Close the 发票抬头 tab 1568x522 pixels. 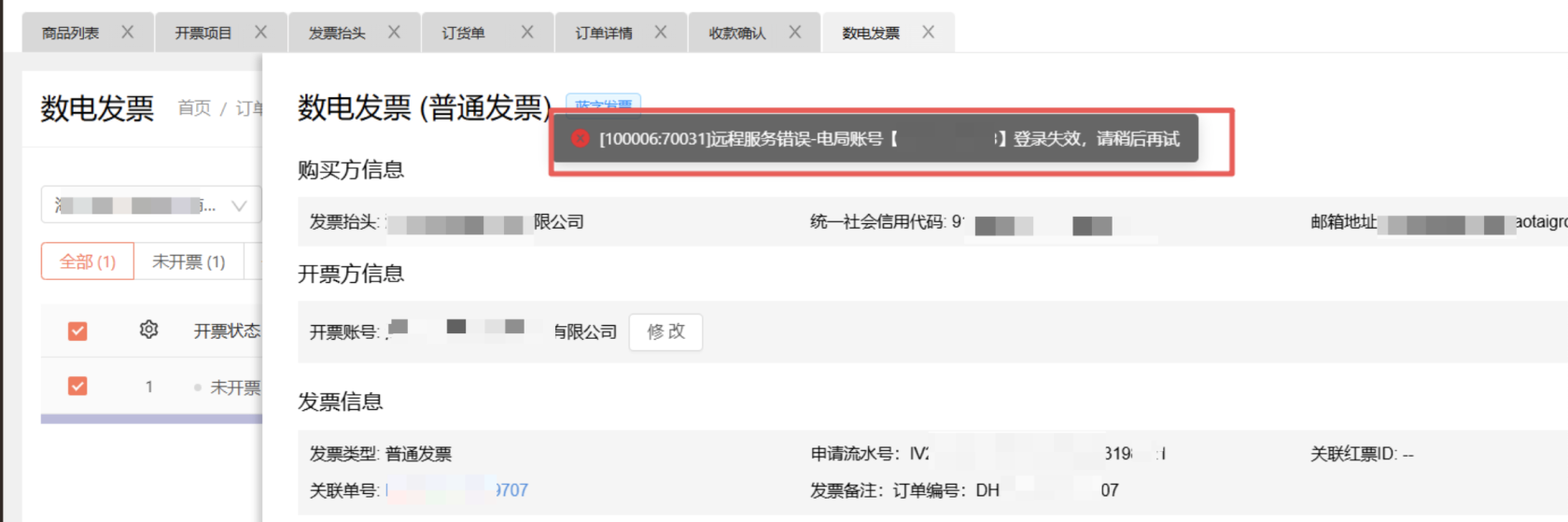coord(394,33)
